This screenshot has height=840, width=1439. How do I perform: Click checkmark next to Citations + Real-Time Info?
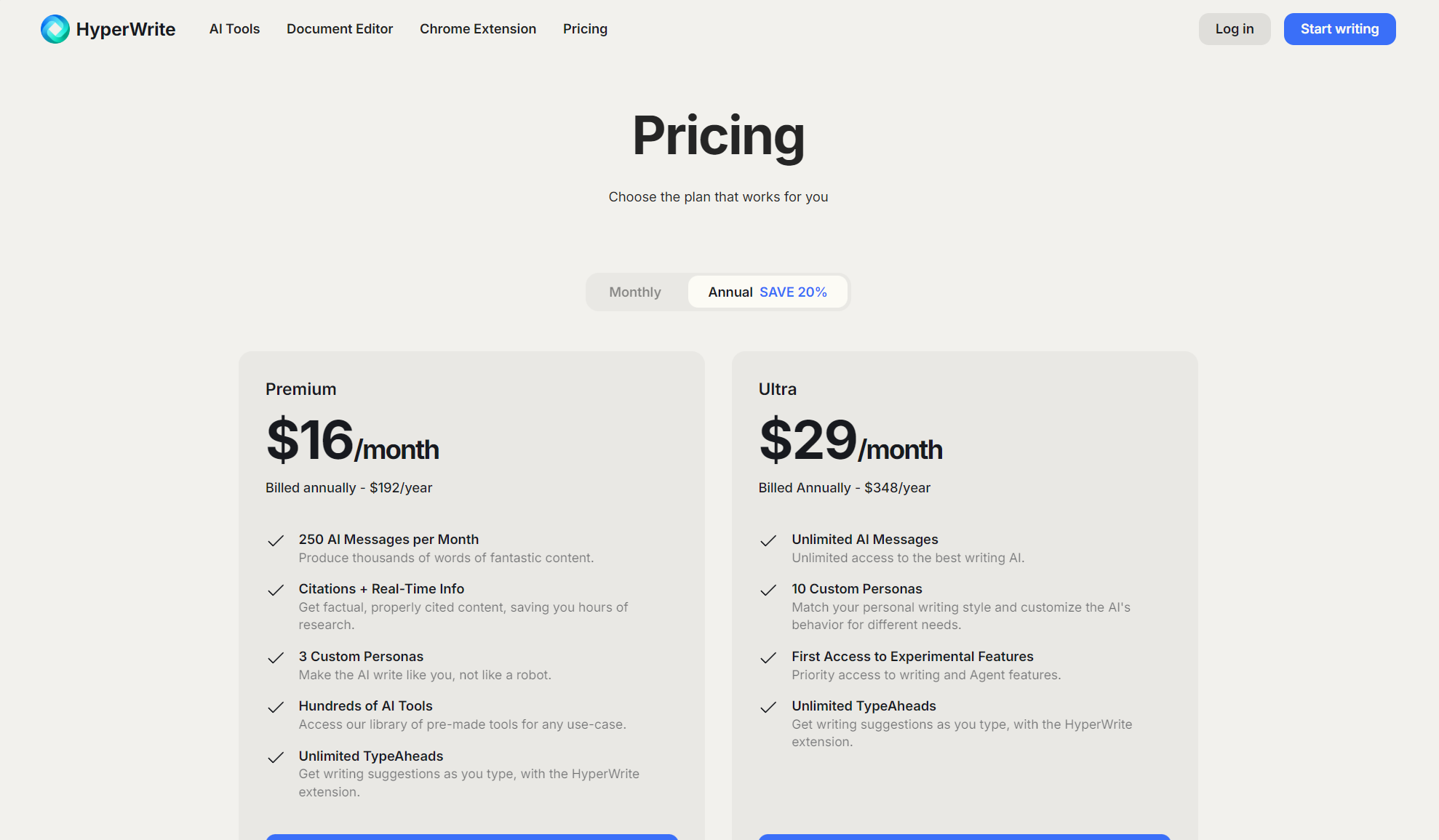click(x=276, y=590)
